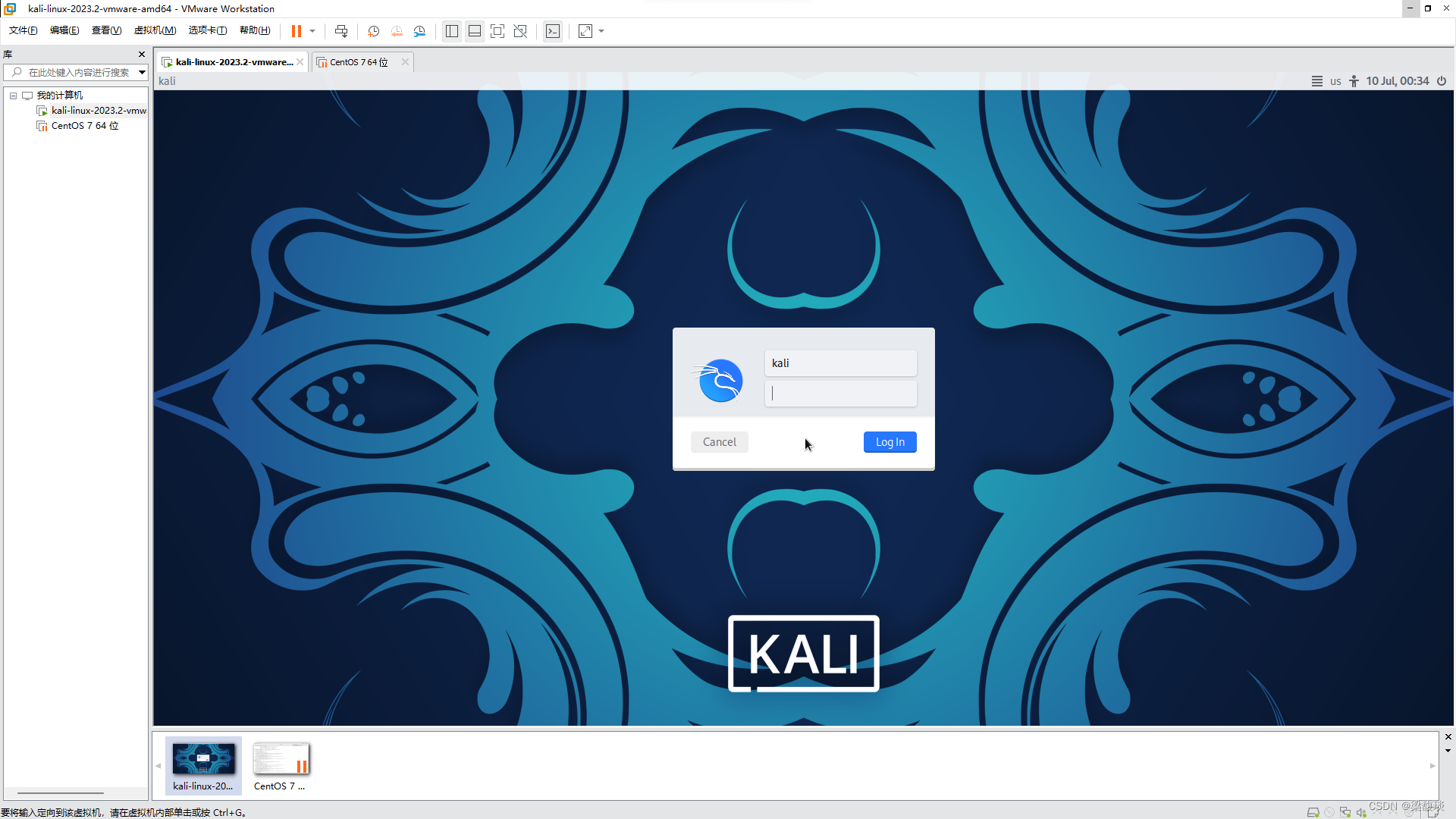Open the 帮助(H) menu
Viewport: 1456px width, 819px height.
[255, 30]
